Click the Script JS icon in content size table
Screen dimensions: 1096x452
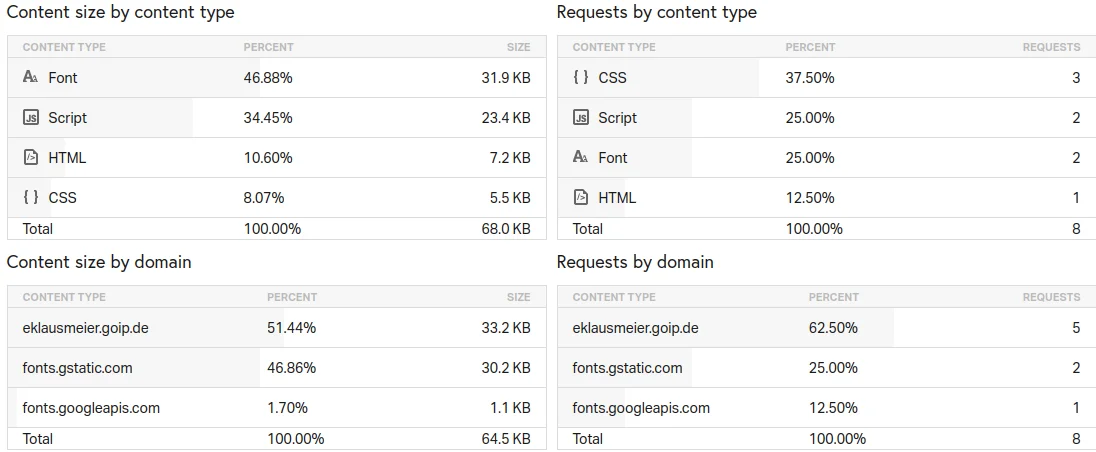(x=30, y=118)
